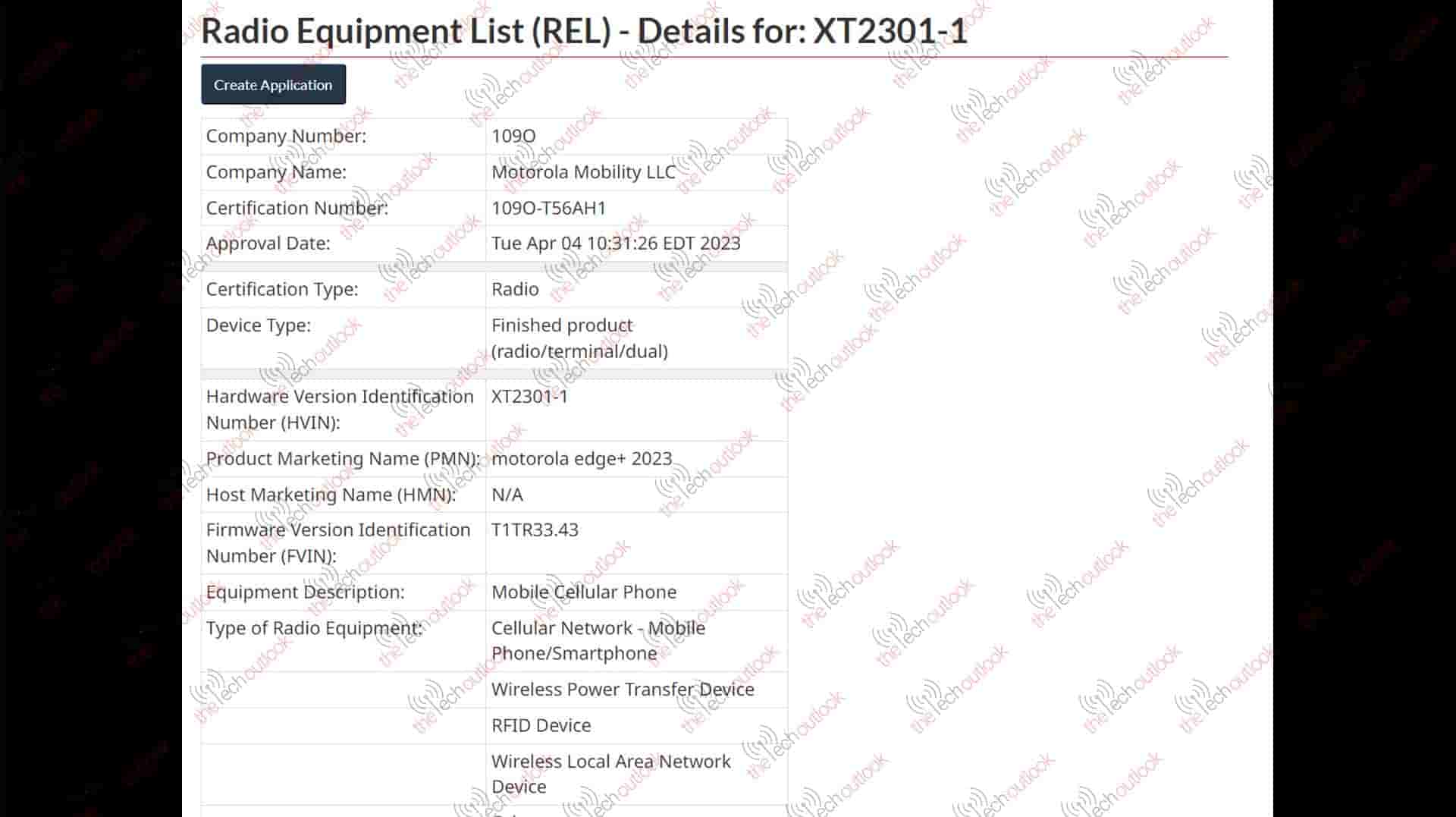Select the company number value 109O

tap(513, 137)
